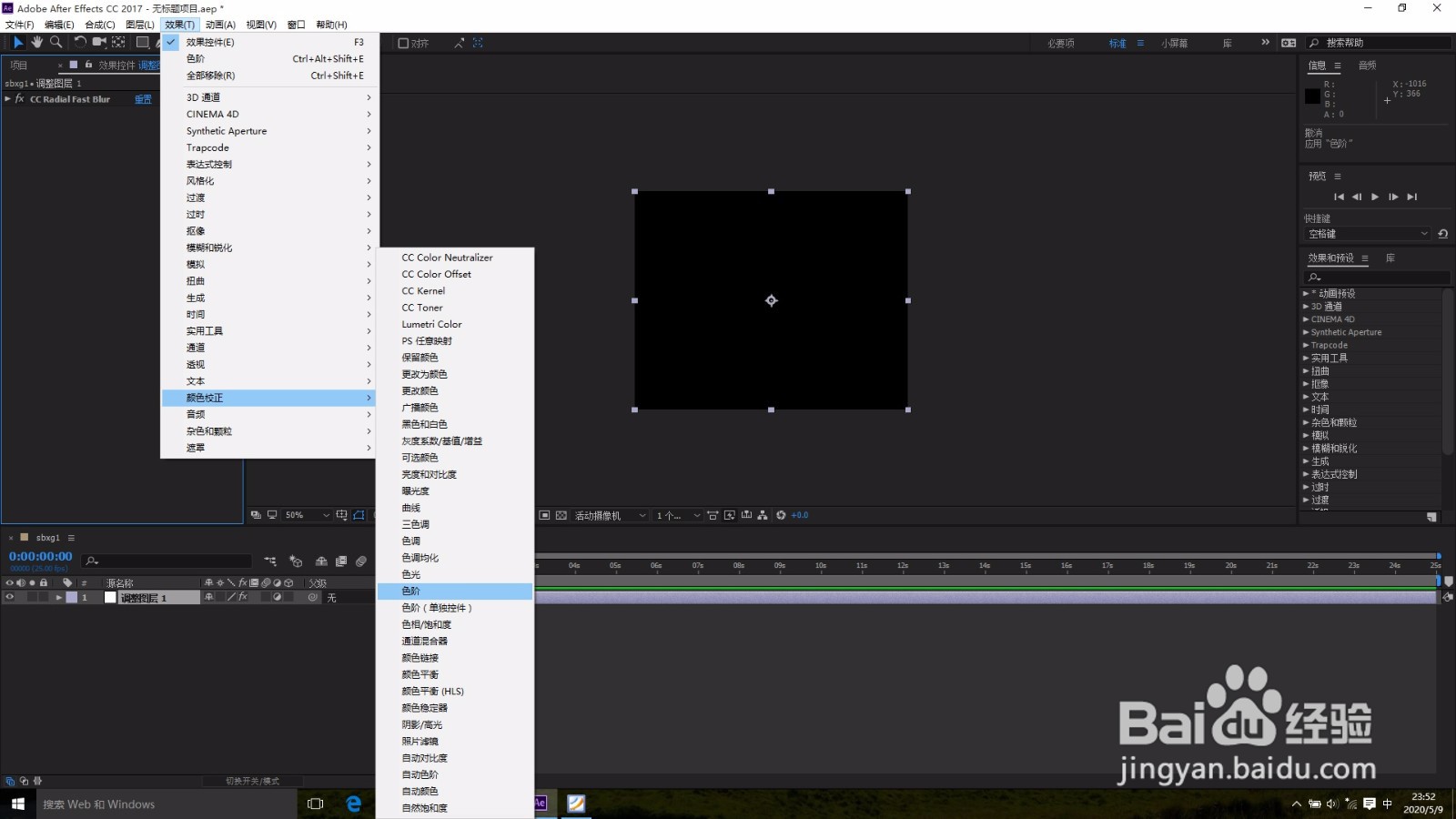Click the draft 3D icon in timeline
The width and height of the screenshot is (1456, 819).
click(296, 561)
